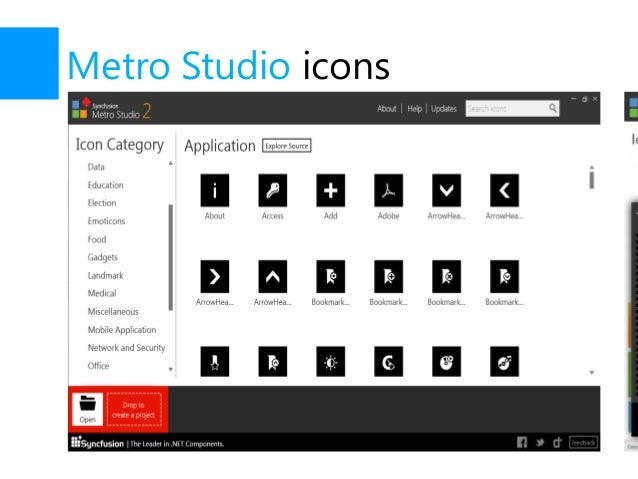Choose the Office category
Screen dimensions: 638x479
pyautogui.click(x=98, y=366)
